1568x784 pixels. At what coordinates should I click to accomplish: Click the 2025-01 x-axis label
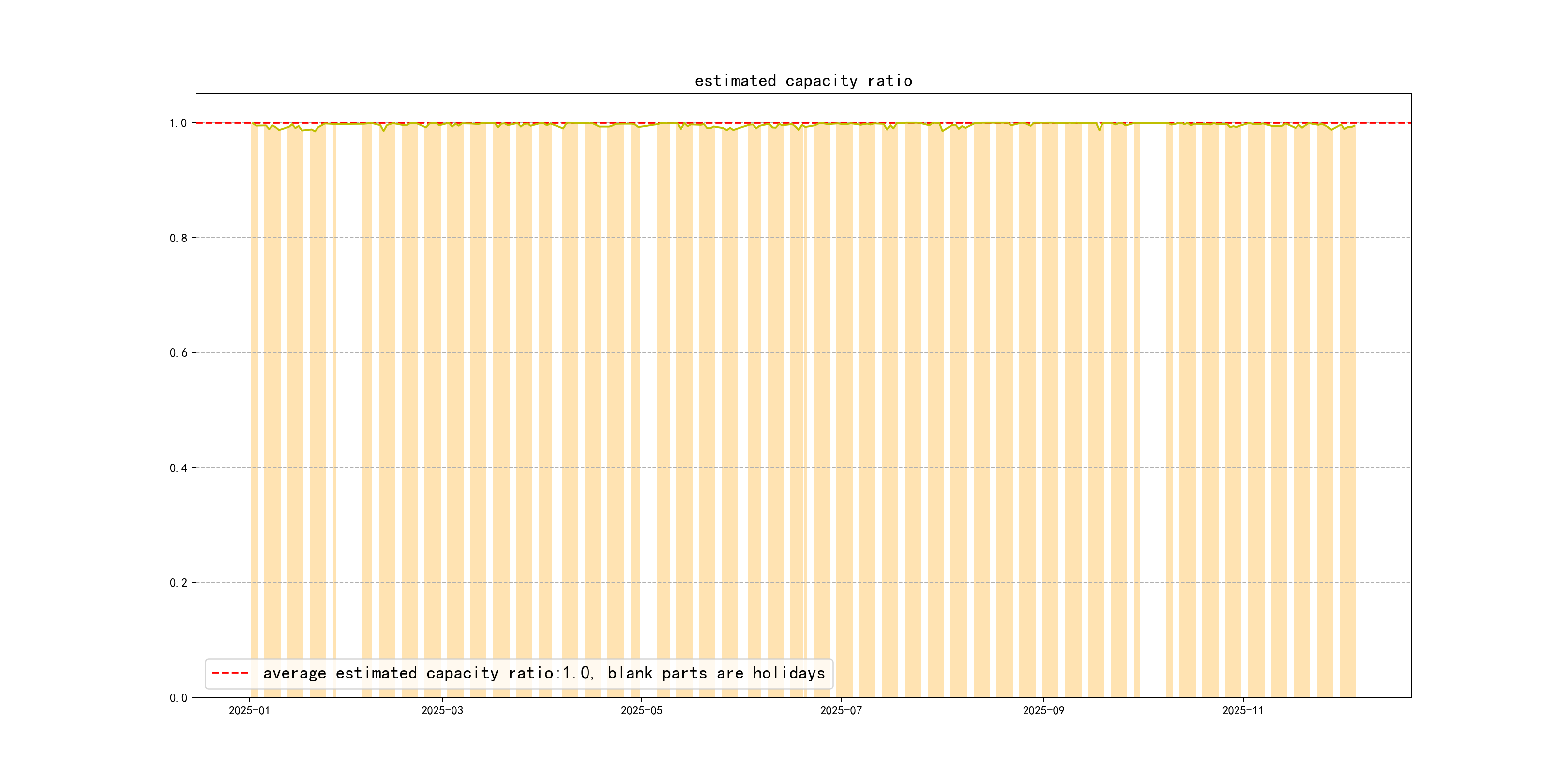(249, 710)
